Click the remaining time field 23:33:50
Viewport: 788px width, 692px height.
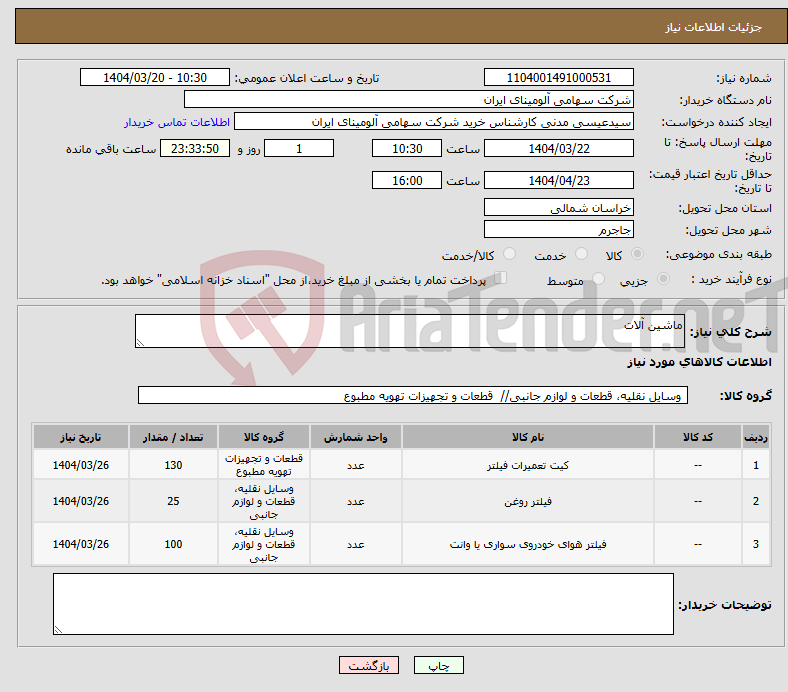pos(195,148)
